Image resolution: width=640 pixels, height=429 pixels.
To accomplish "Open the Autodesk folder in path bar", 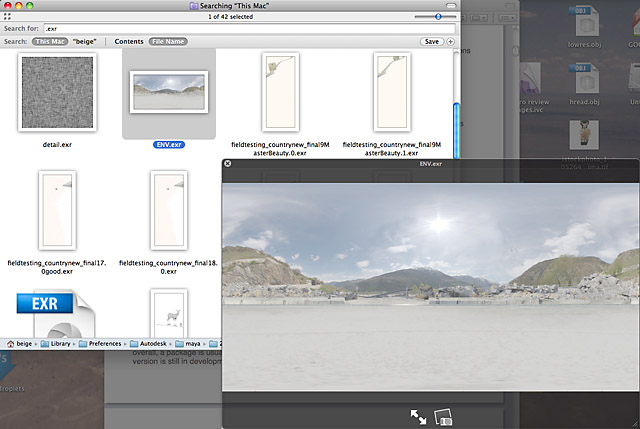I will click(x=148, y=344).
